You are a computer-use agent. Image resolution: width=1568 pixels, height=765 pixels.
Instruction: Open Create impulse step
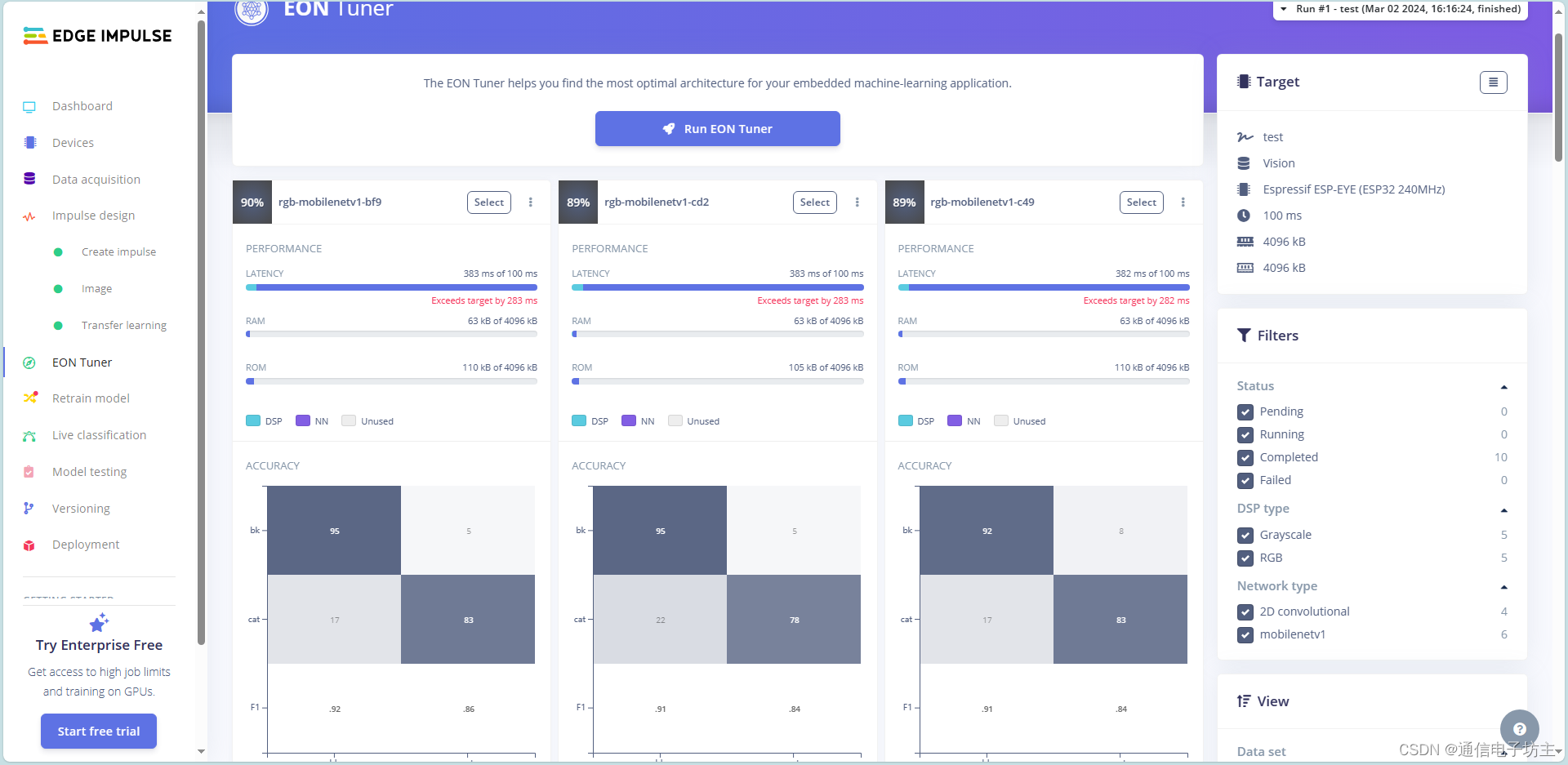tap(118, 252)
